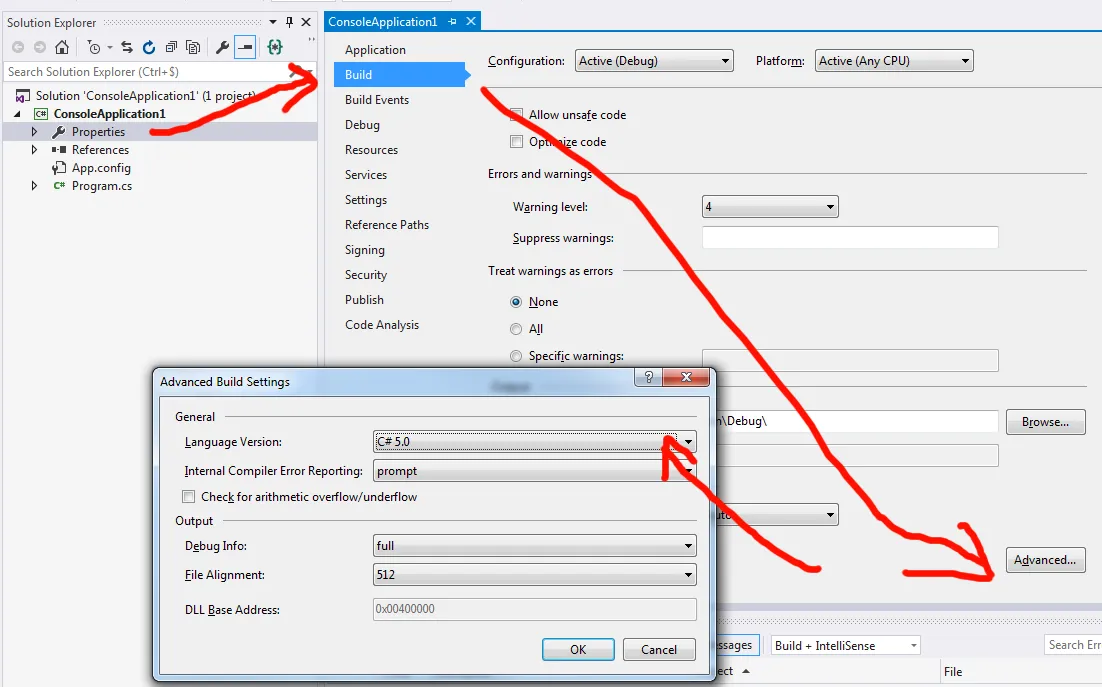The image size is (1102, 687).
Task: Select App.config in the tree
Action: point(101,168)
